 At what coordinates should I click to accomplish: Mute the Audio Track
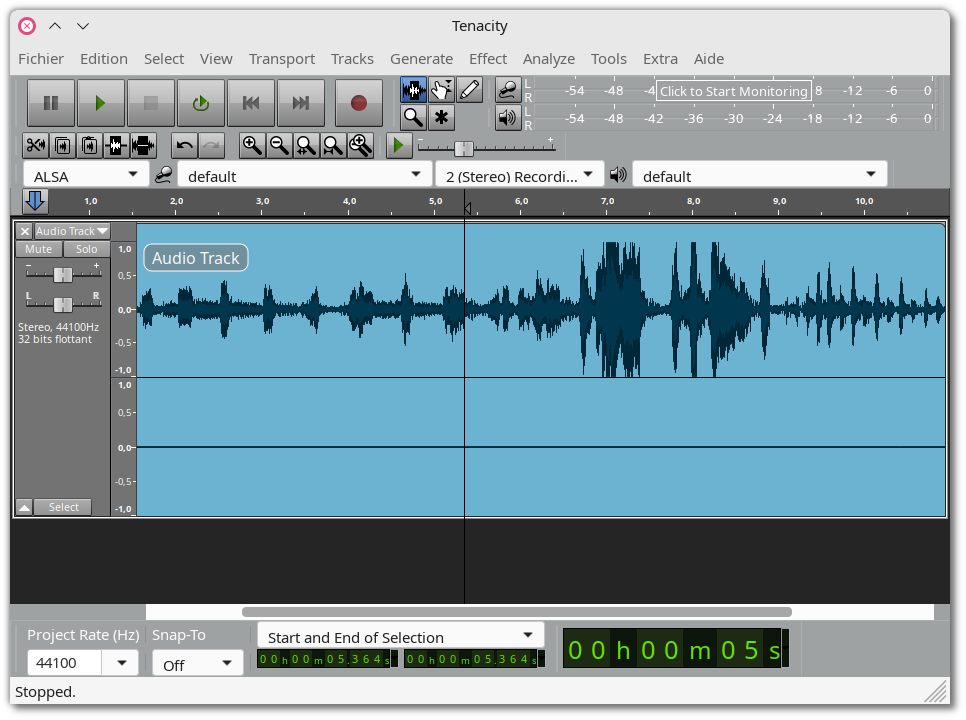click(39, 249)
